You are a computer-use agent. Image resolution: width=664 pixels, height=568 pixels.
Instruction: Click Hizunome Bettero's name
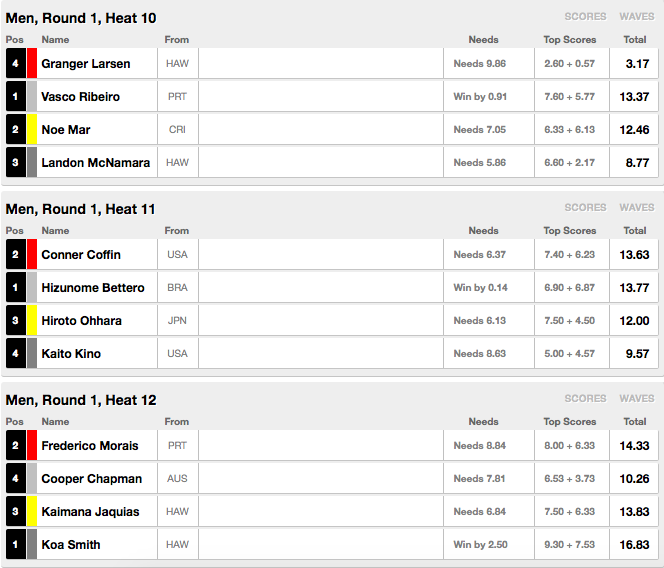click(93, 288)
